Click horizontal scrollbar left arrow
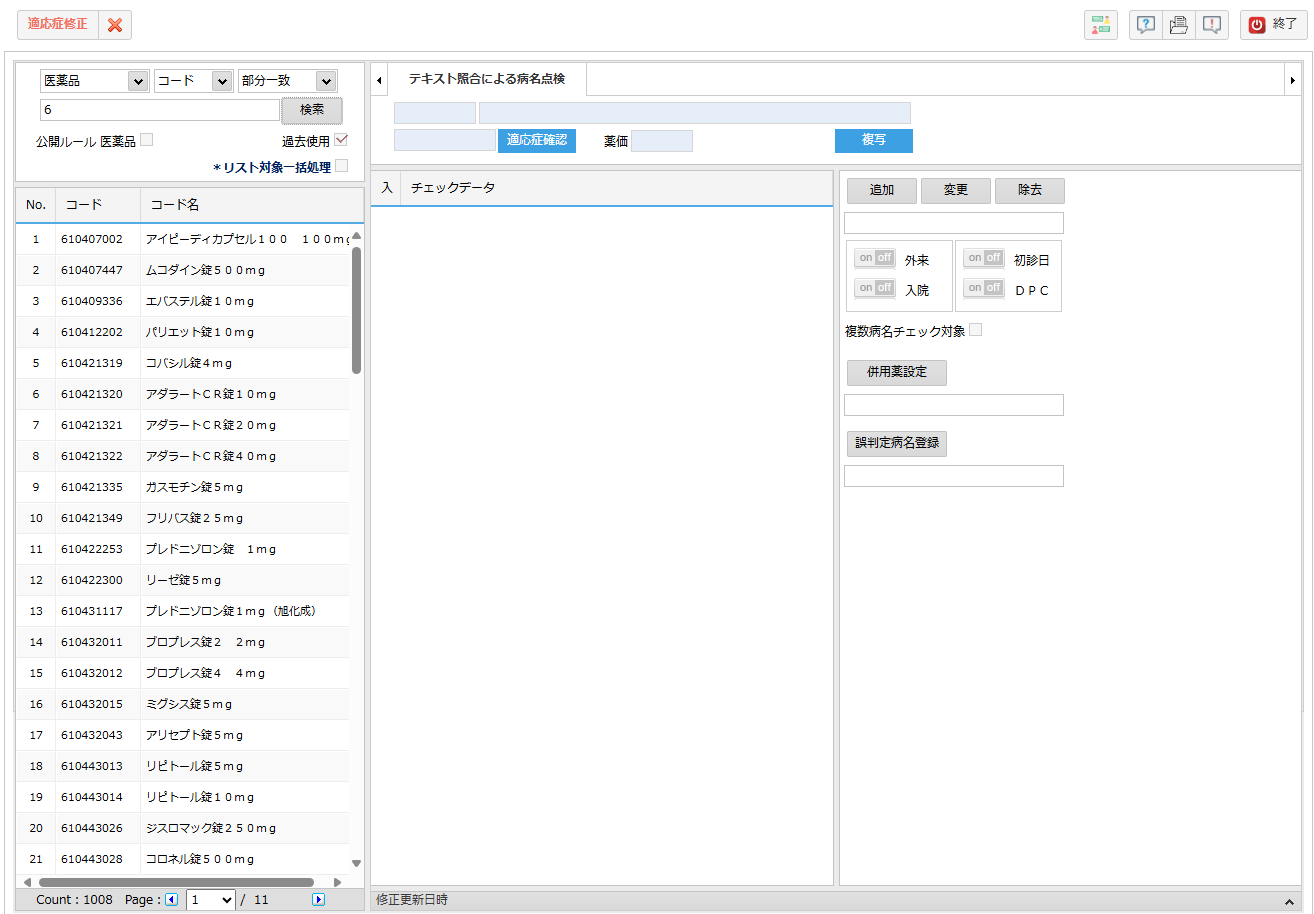 (x=26, y=882)
